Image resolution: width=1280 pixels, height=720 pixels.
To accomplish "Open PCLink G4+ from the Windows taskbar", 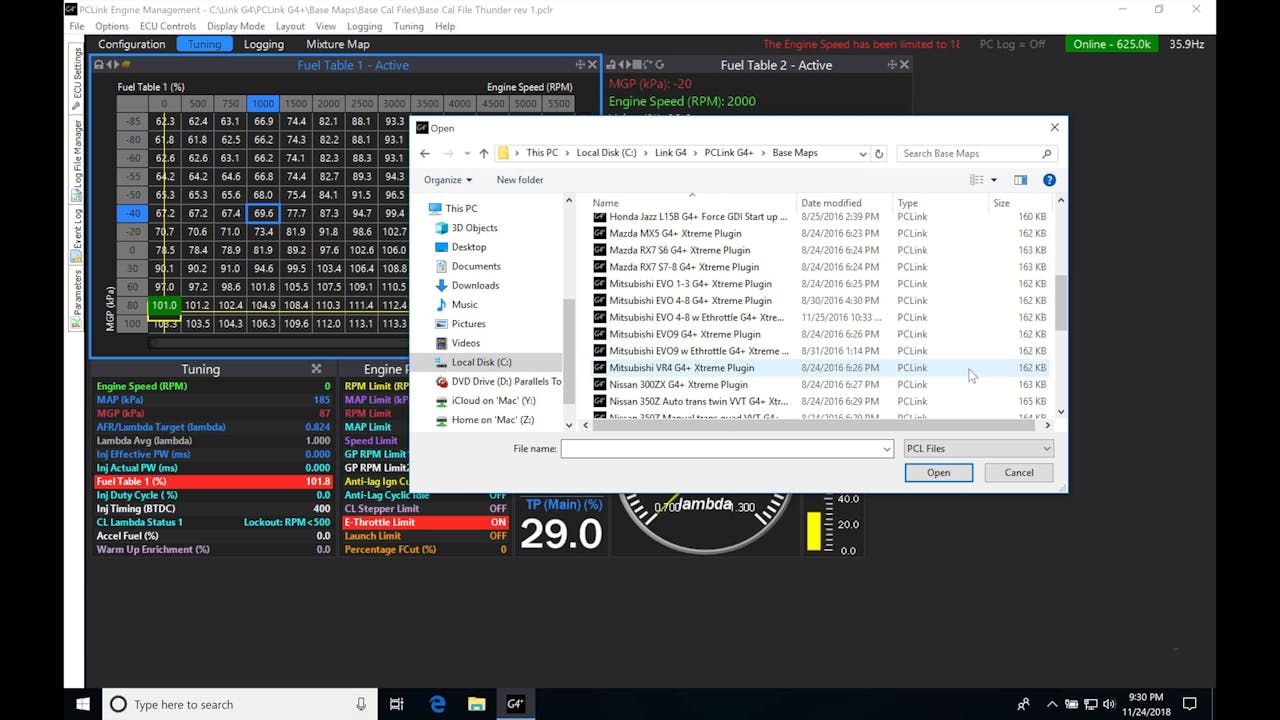I will (515, 703).
